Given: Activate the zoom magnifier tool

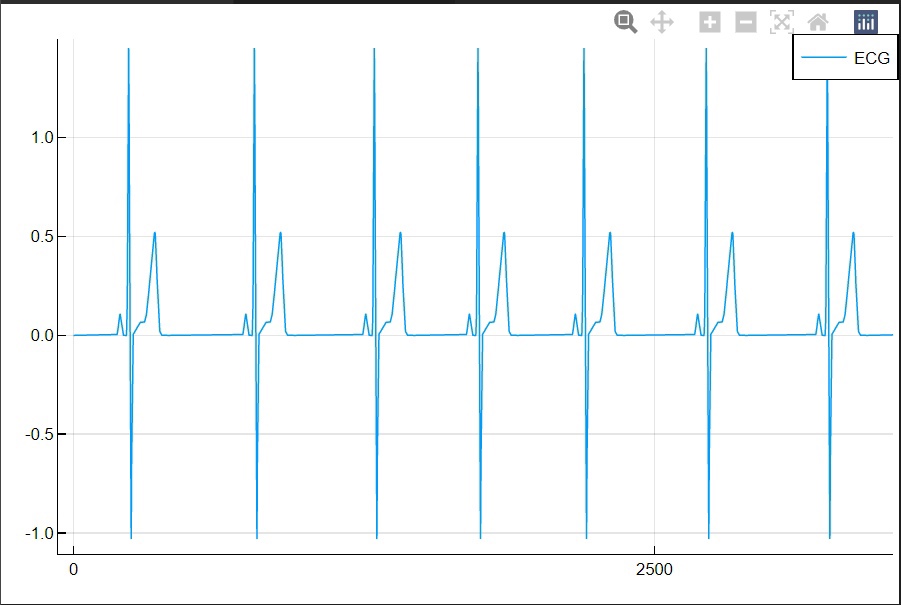Looking at the screenshot, I should pyautogui.click(x=625, y=22).
